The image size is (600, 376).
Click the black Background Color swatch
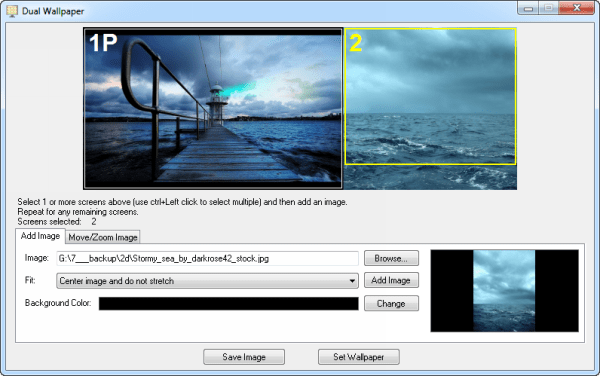(228, 303)
